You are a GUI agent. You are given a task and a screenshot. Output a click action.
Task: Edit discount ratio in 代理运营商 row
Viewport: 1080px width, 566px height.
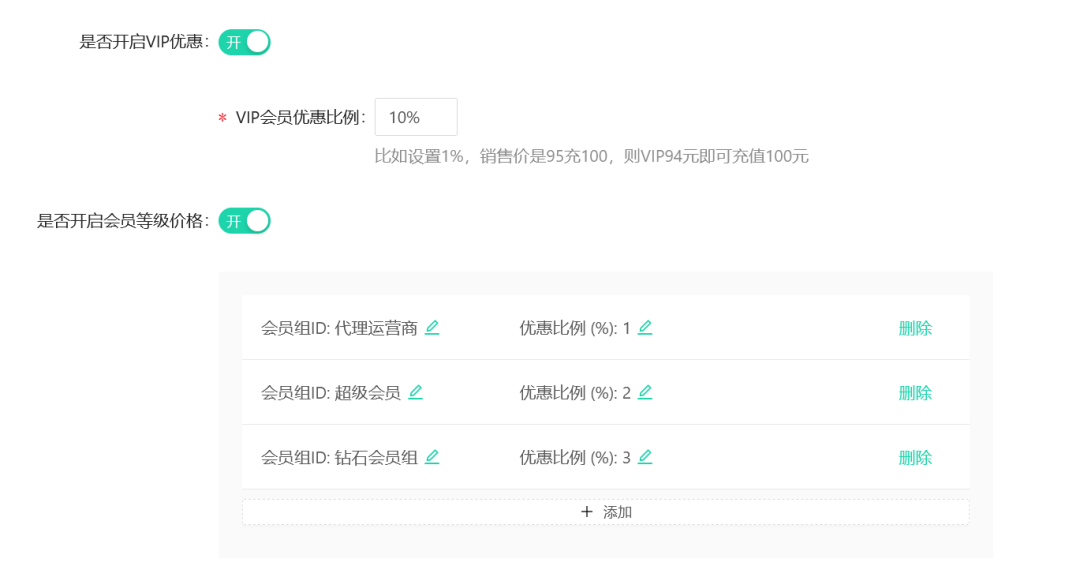645,328
